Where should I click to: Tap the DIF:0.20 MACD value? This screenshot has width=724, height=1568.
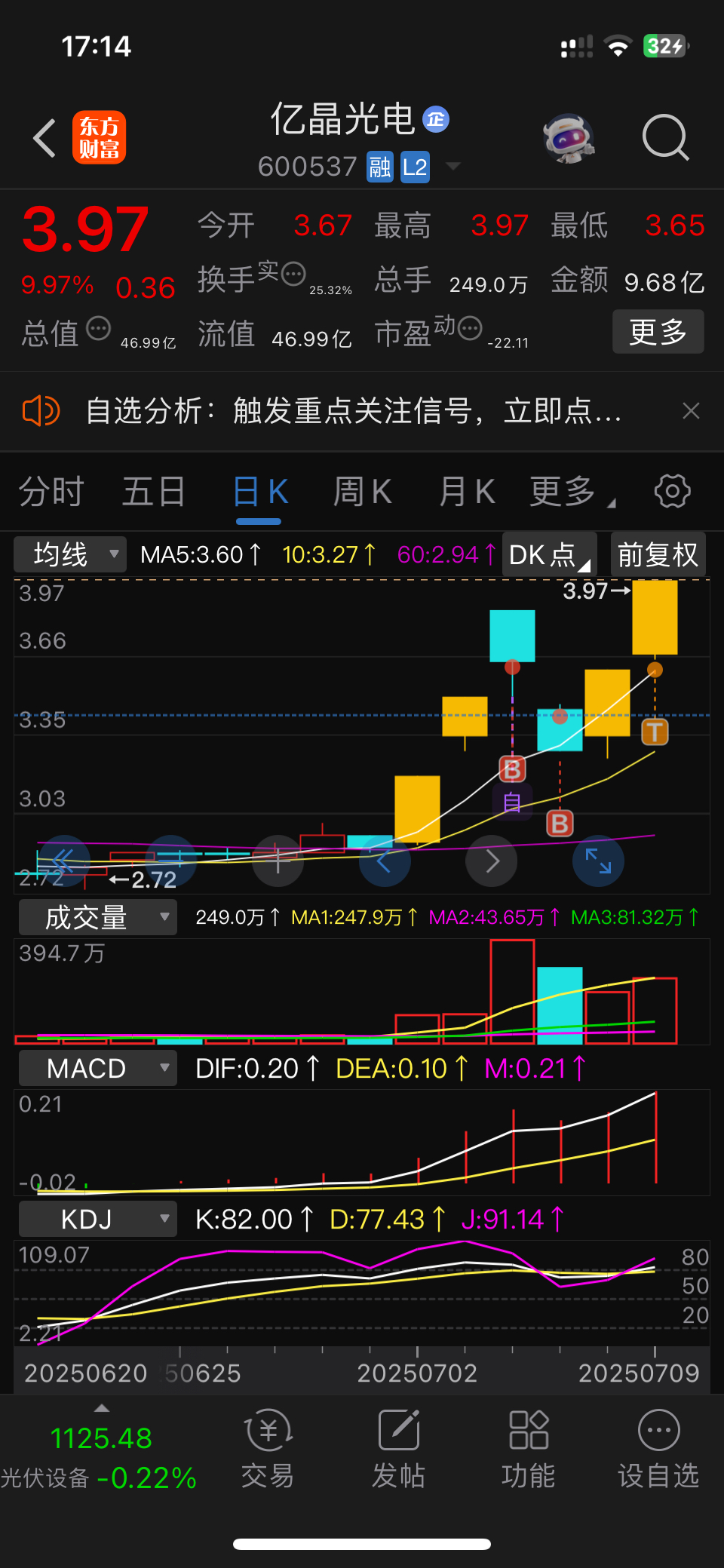click(x=257, y=1068)
